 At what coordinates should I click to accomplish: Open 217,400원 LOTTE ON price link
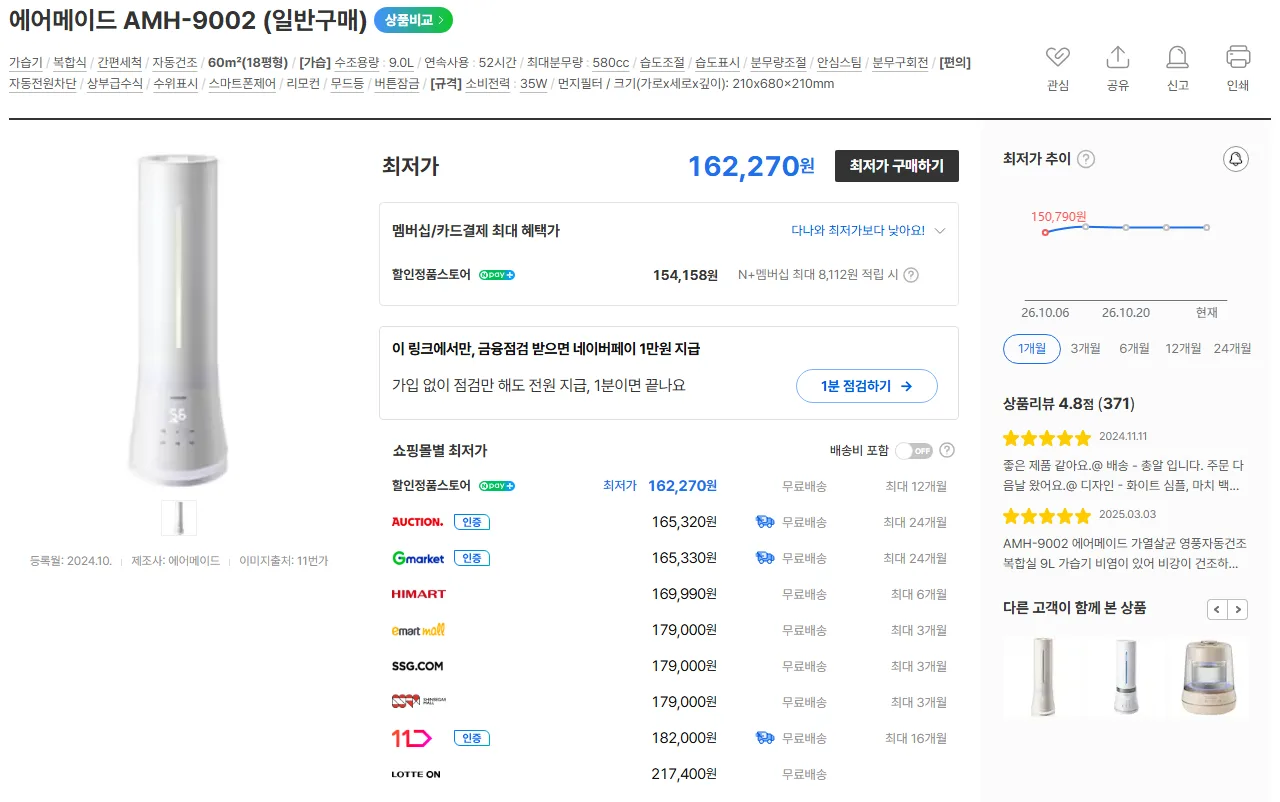coord(684,774)
